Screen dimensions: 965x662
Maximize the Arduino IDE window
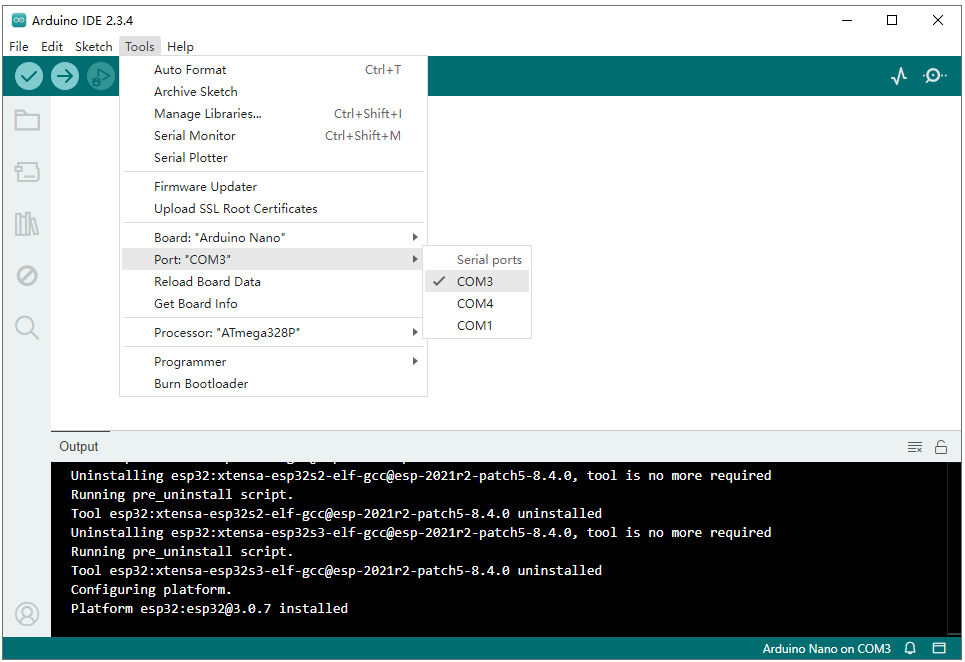pyautogui.click(x=892, y=20)
